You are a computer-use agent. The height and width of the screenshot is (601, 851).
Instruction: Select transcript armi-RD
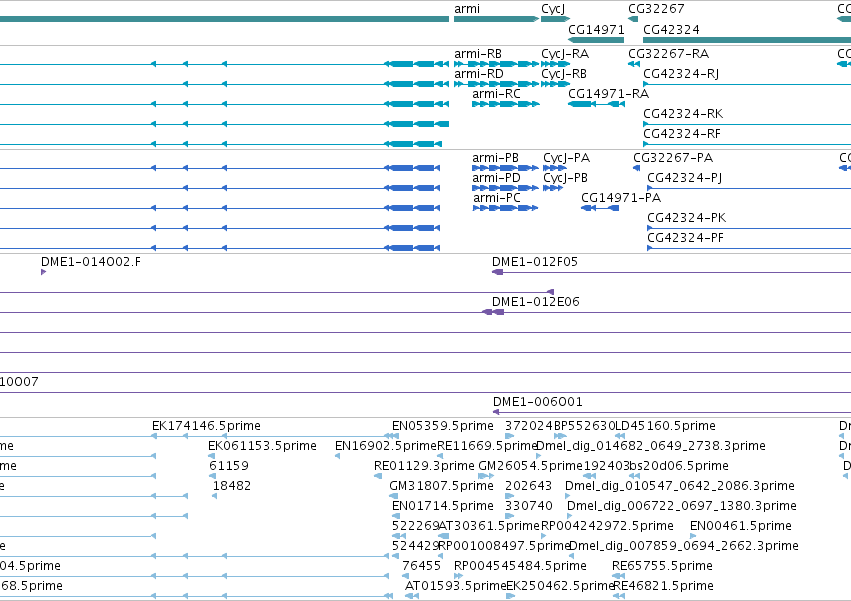coord(478,74)
